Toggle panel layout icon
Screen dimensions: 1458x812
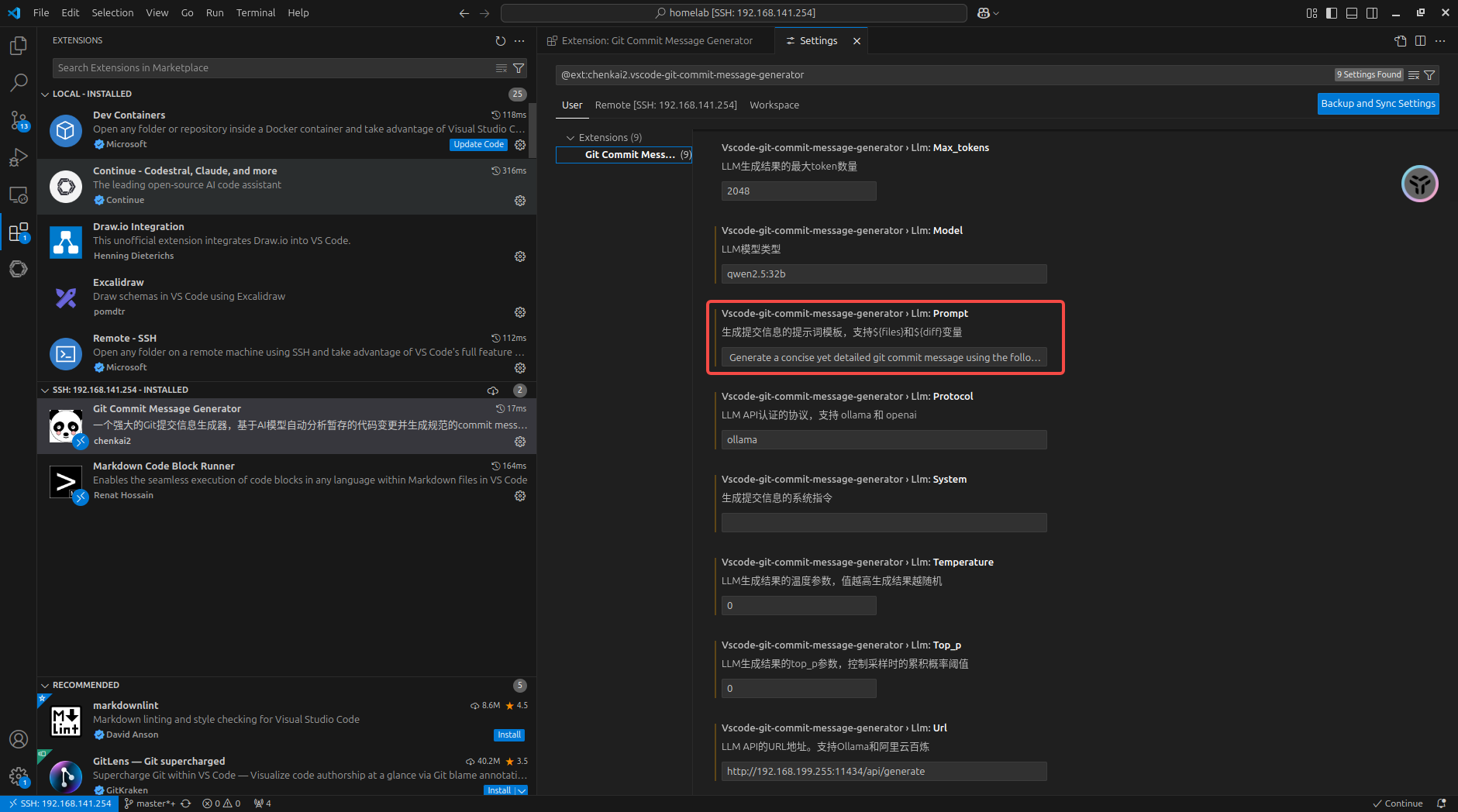(x=1352, y=13)
